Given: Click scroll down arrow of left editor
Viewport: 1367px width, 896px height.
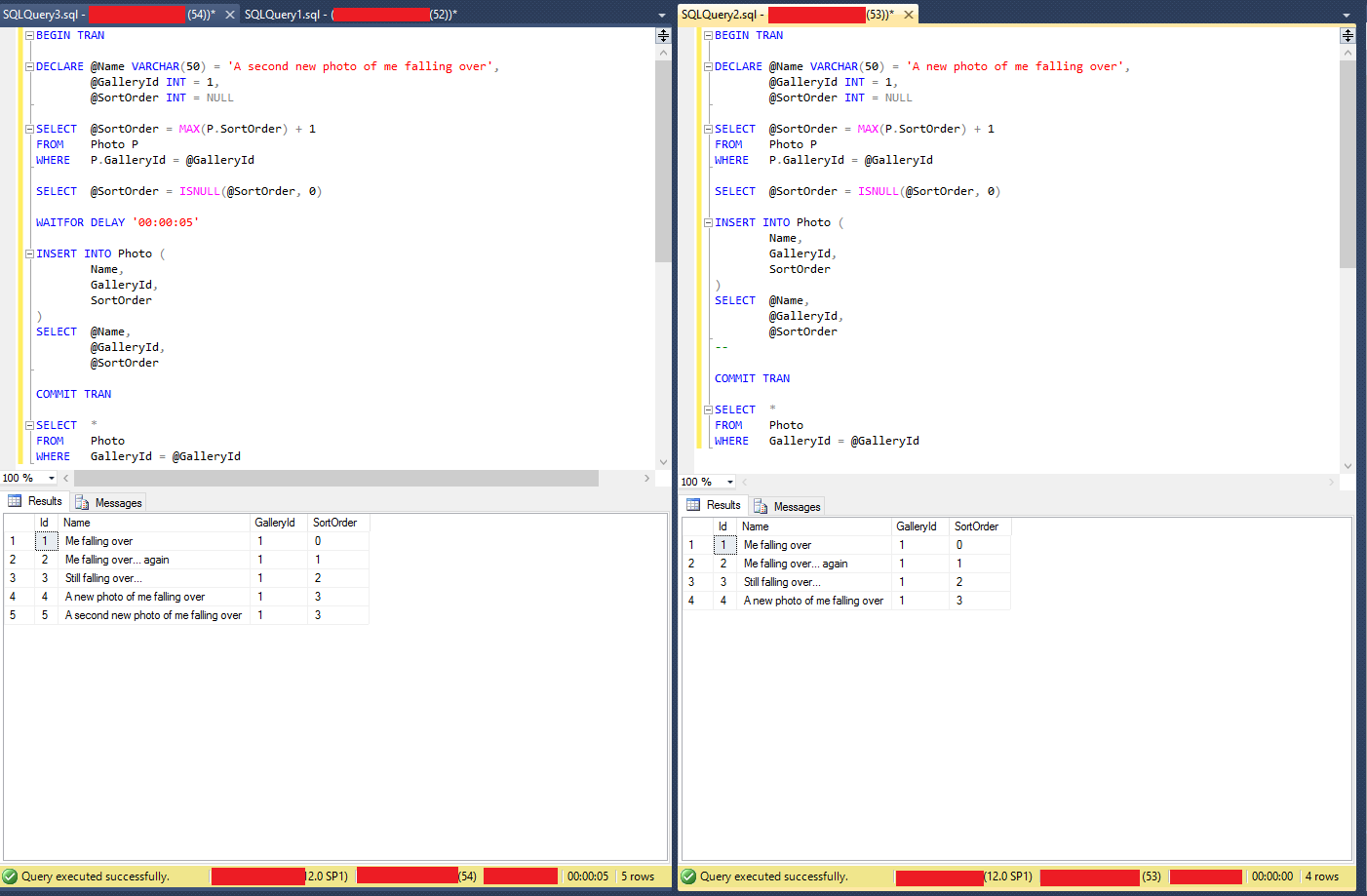Looking at the screenshot, I should pos(663,462).
